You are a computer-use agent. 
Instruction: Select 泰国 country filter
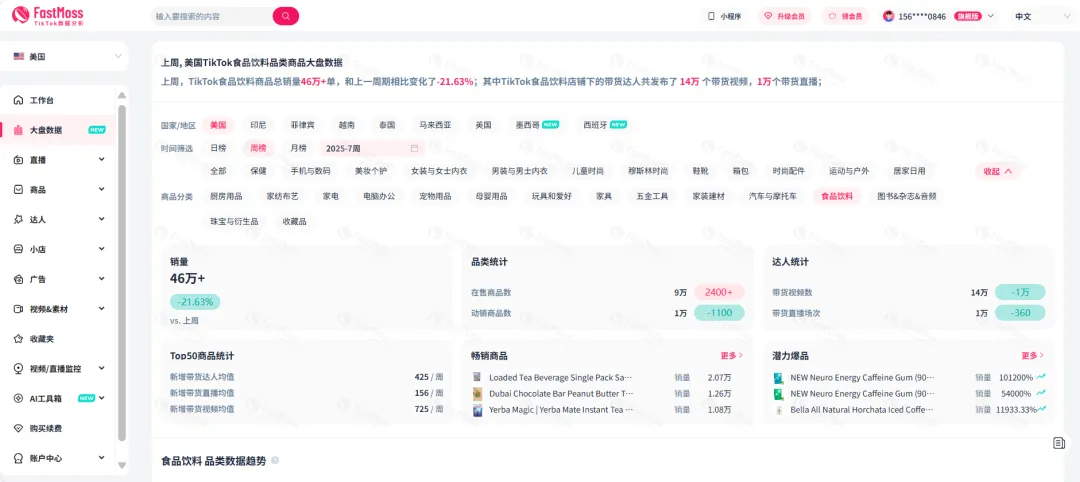tap(387, 125)
